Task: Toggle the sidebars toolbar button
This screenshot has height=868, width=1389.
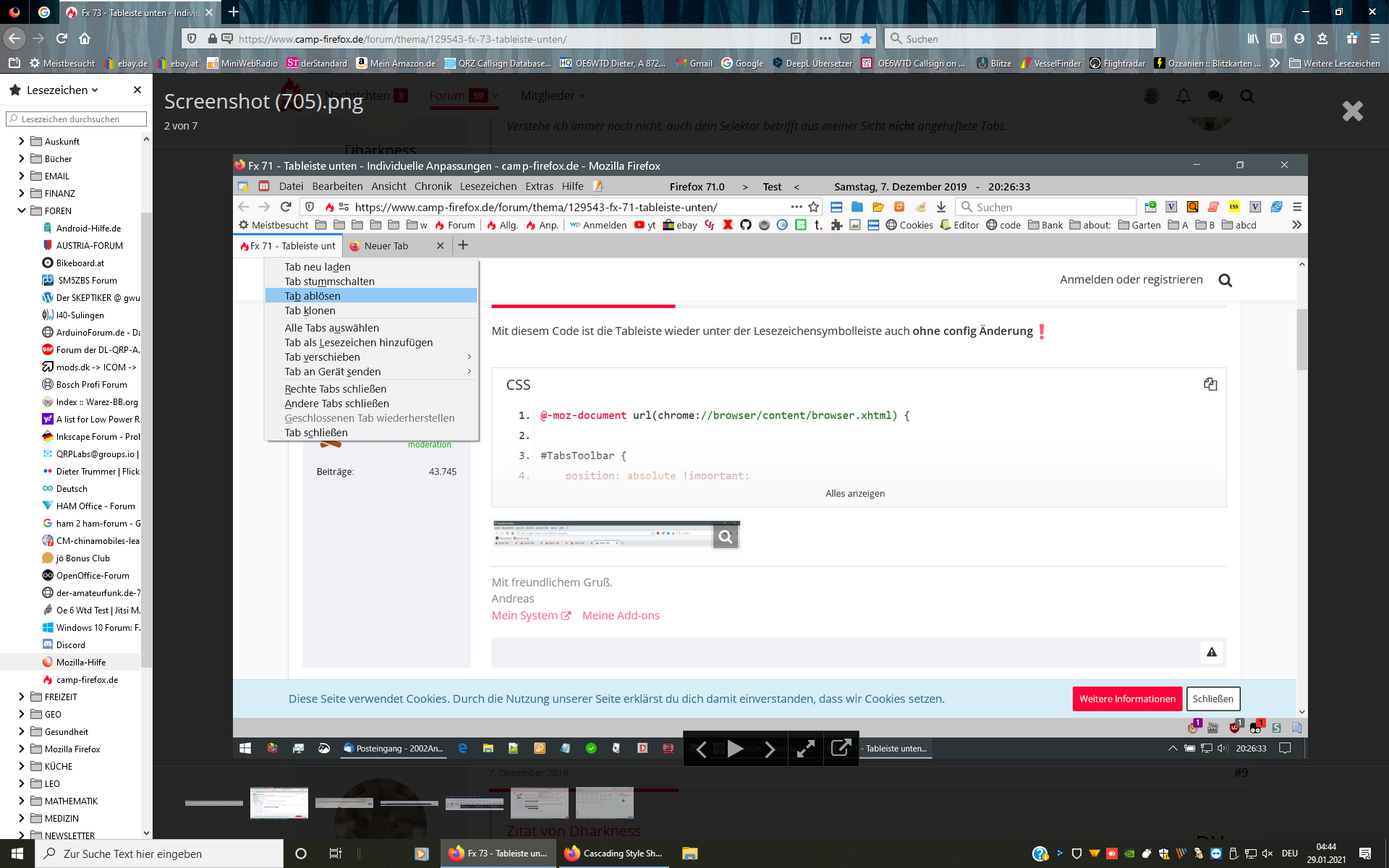Action: [x=1276, y=38]
